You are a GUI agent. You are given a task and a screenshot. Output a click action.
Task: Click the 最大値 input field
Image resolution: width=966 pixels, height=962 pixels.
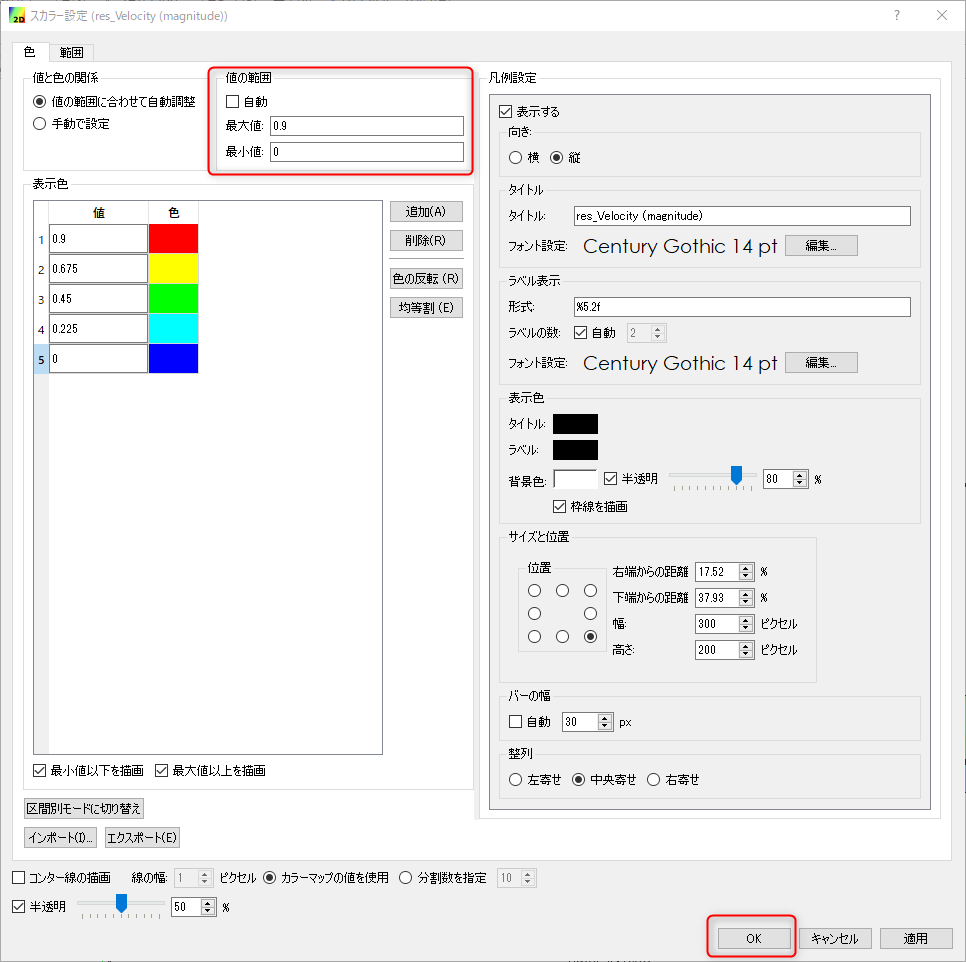(367, 126)
